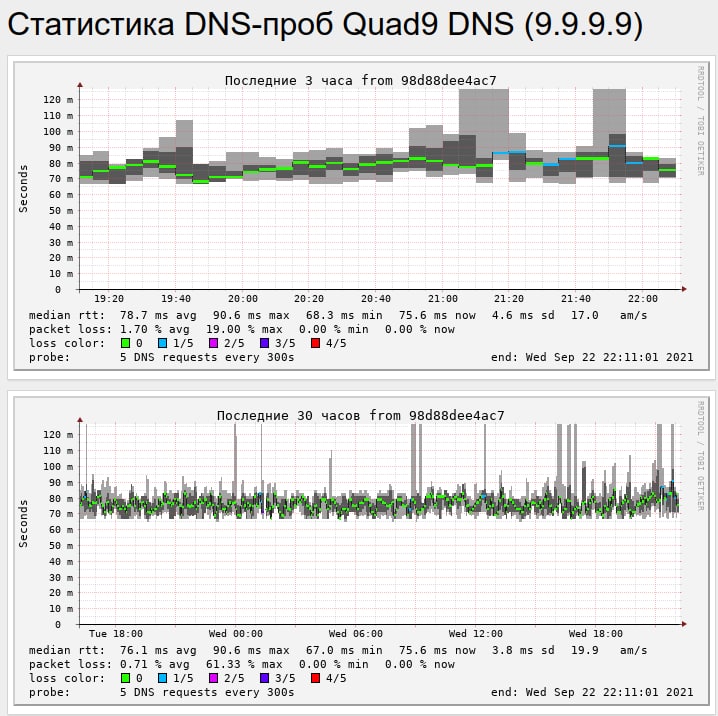Click red 4/5 loss swatch in 30-hour graph
Screen dimensions: 718x716
[315, 678]
